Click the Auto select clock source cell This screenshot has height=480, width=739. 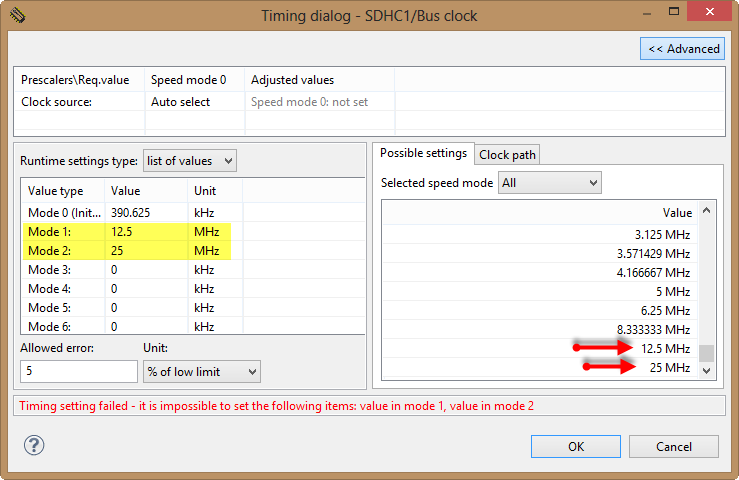point(181,101)
